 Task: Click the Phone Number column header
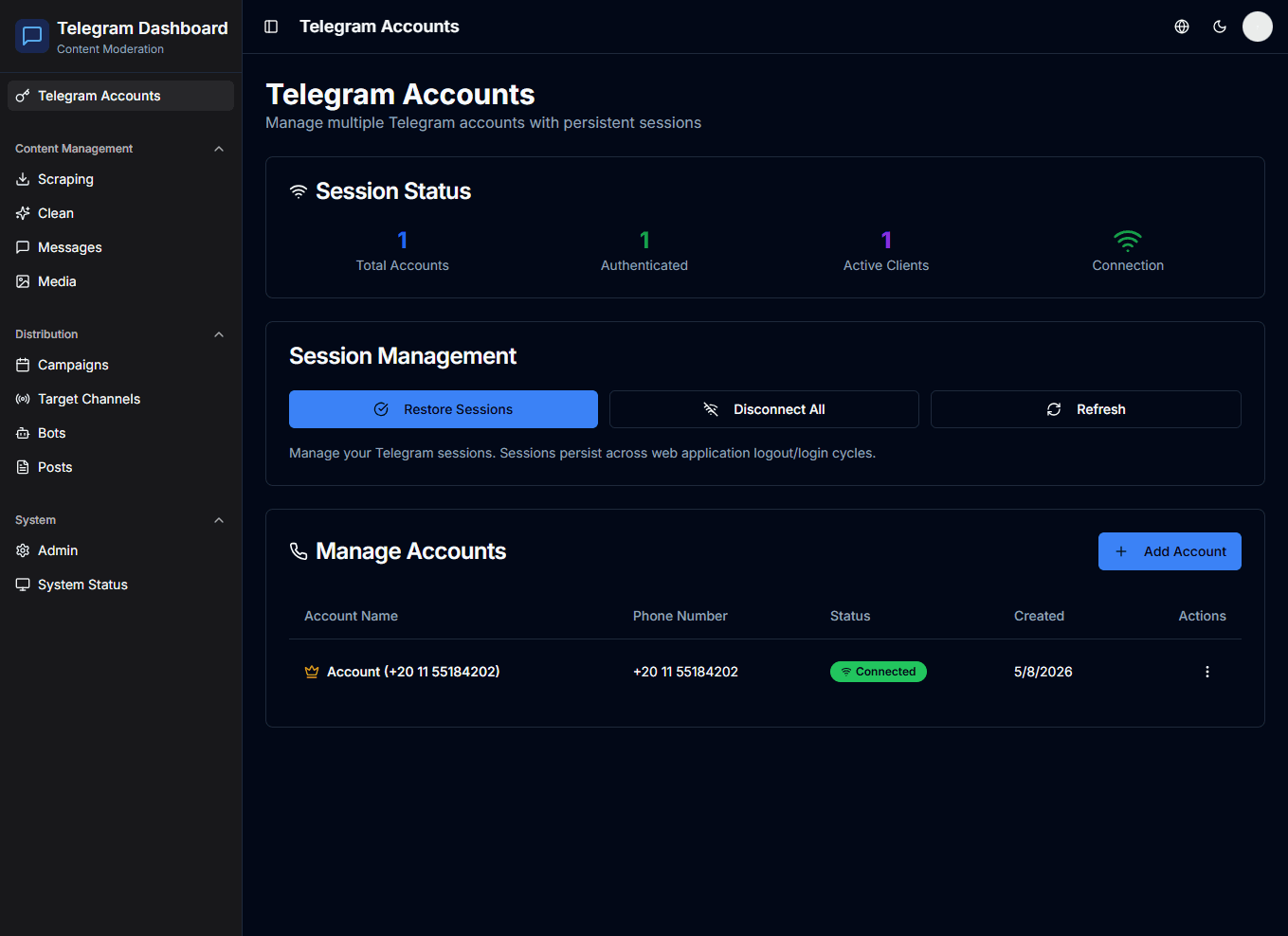click(x=680, y=616)
